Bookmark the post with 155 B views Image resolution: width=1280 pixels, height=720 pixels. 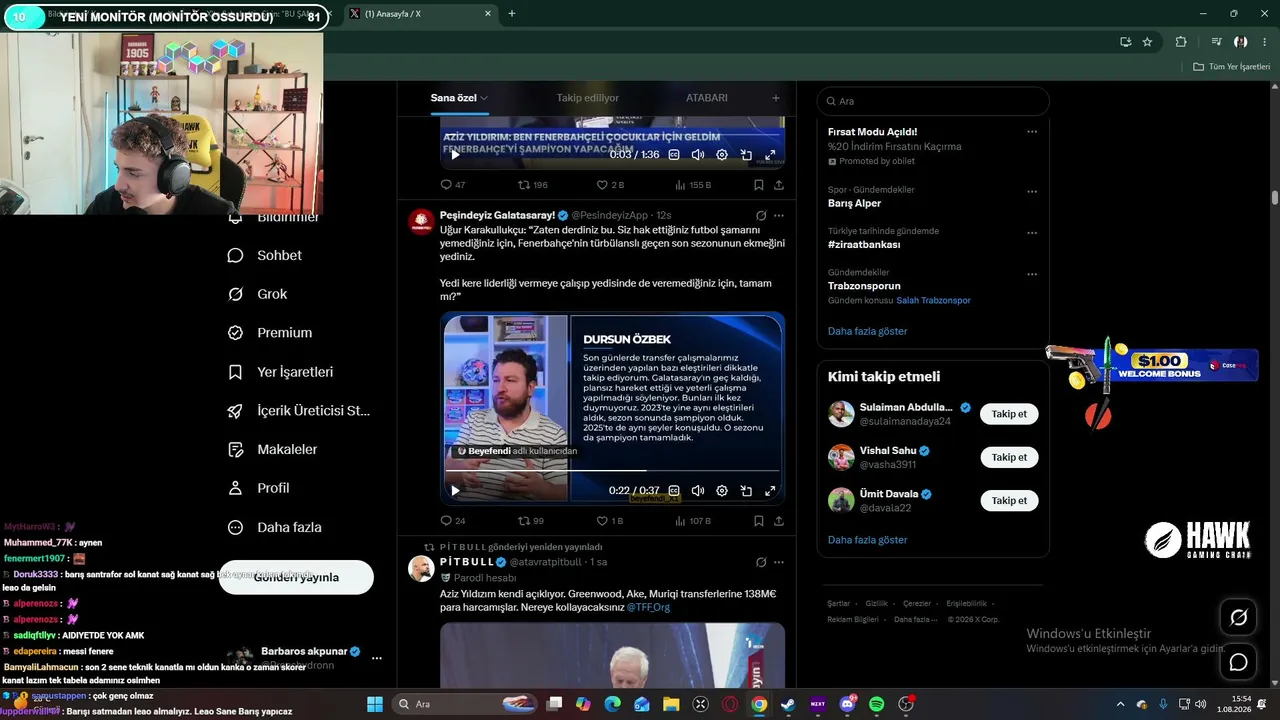(x=759, y=185)
